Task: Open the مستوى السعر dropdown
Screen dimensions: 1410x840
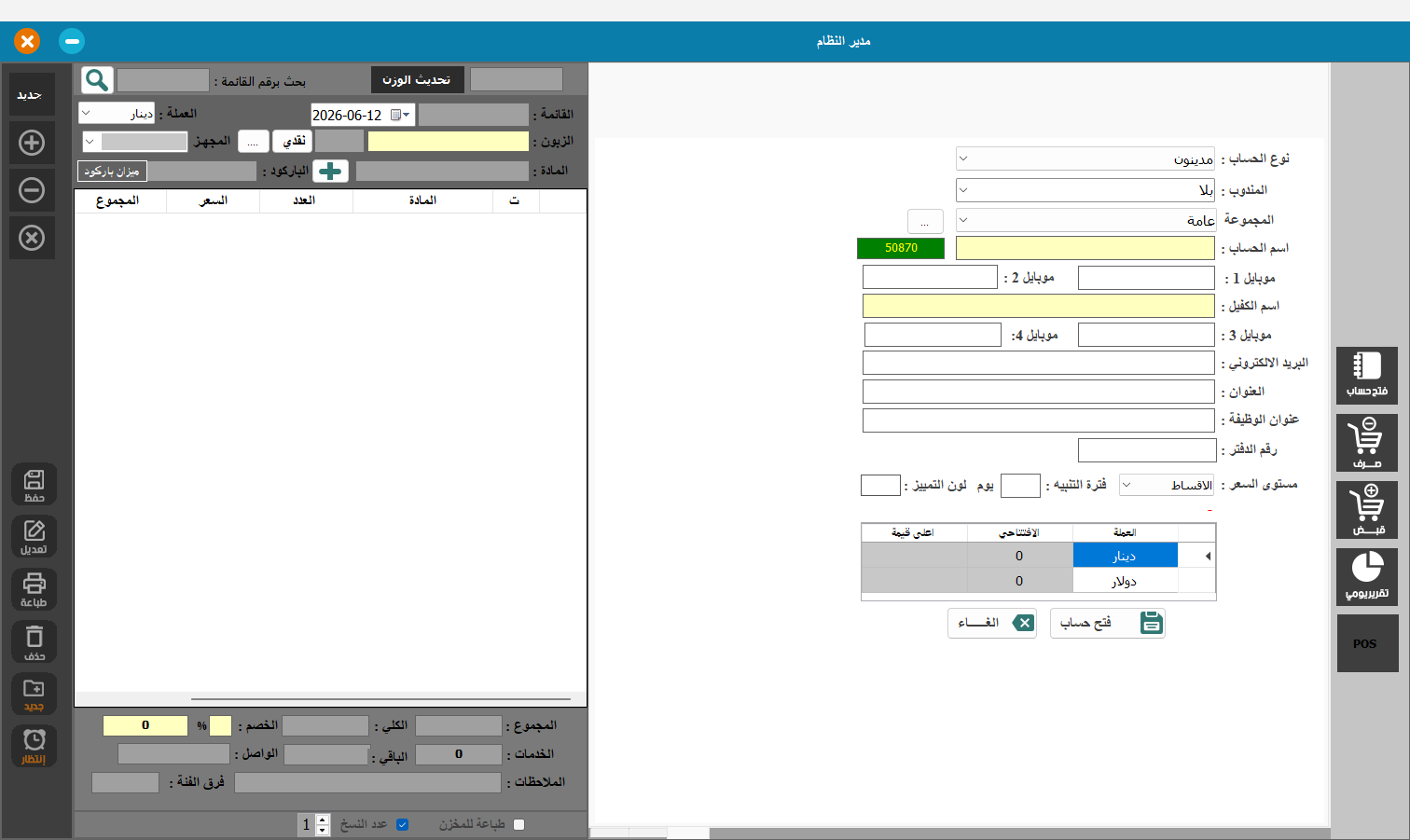Action: 1167,485
